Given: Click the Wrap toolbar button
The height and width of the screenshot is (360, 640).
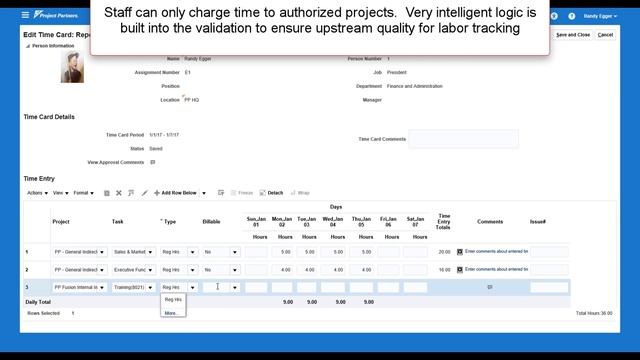Looking at the screenshot, I should [300, 193].
